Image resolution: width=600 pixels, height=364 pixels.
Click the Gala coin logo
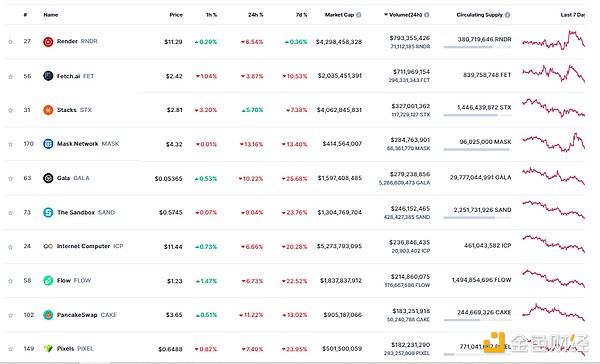48,178
